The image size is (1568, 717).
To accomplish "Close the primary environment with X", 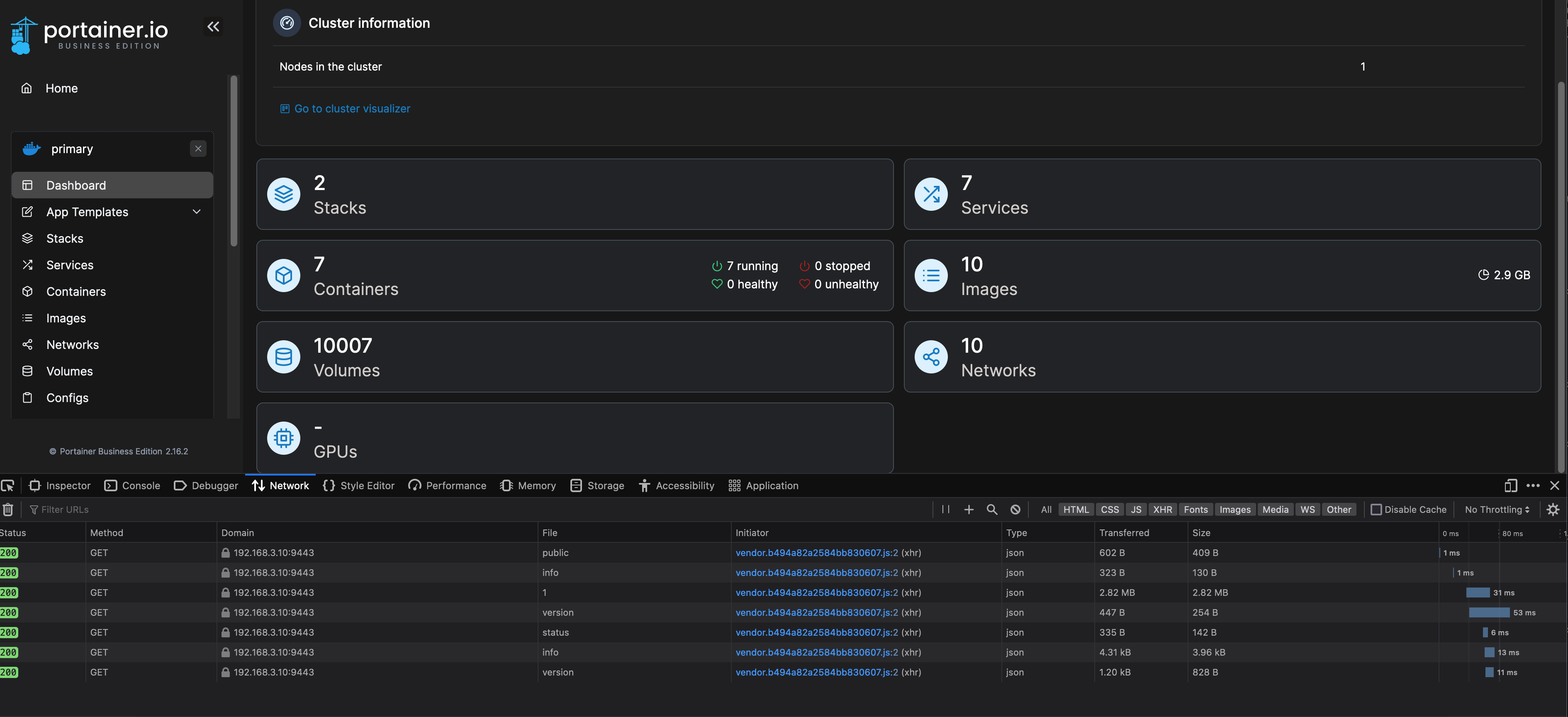I will tap(198, 149).
